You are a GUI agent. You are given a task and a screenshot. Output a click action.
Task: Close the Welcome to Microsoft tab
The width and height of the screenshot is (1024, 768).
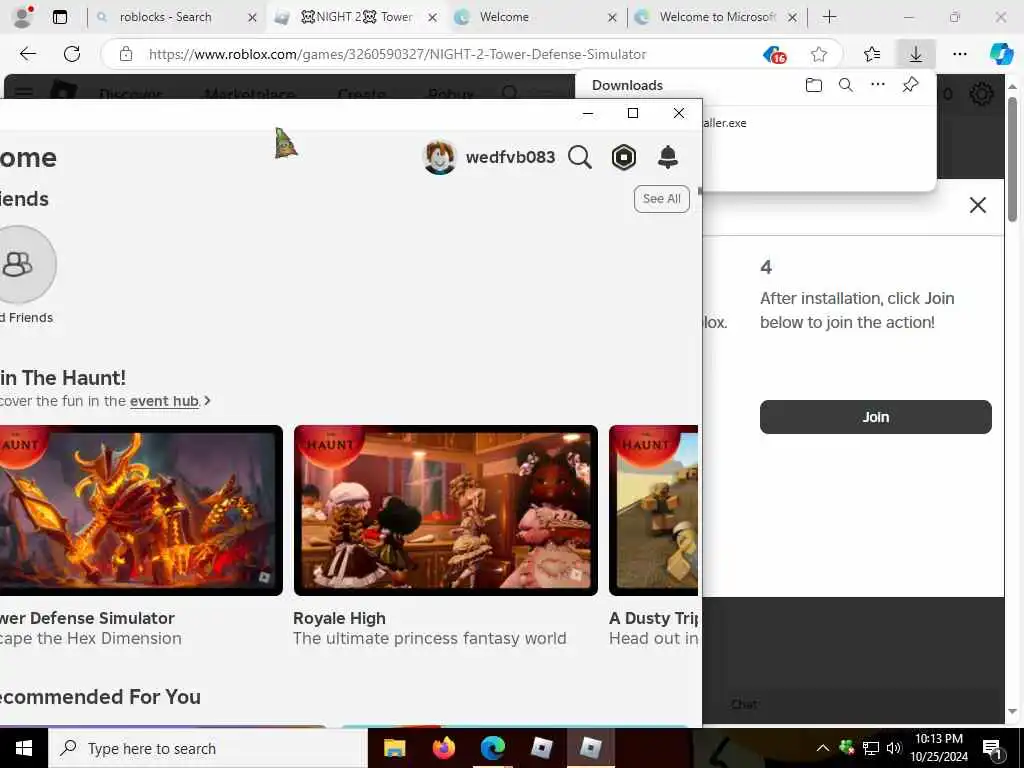point(792,18)
